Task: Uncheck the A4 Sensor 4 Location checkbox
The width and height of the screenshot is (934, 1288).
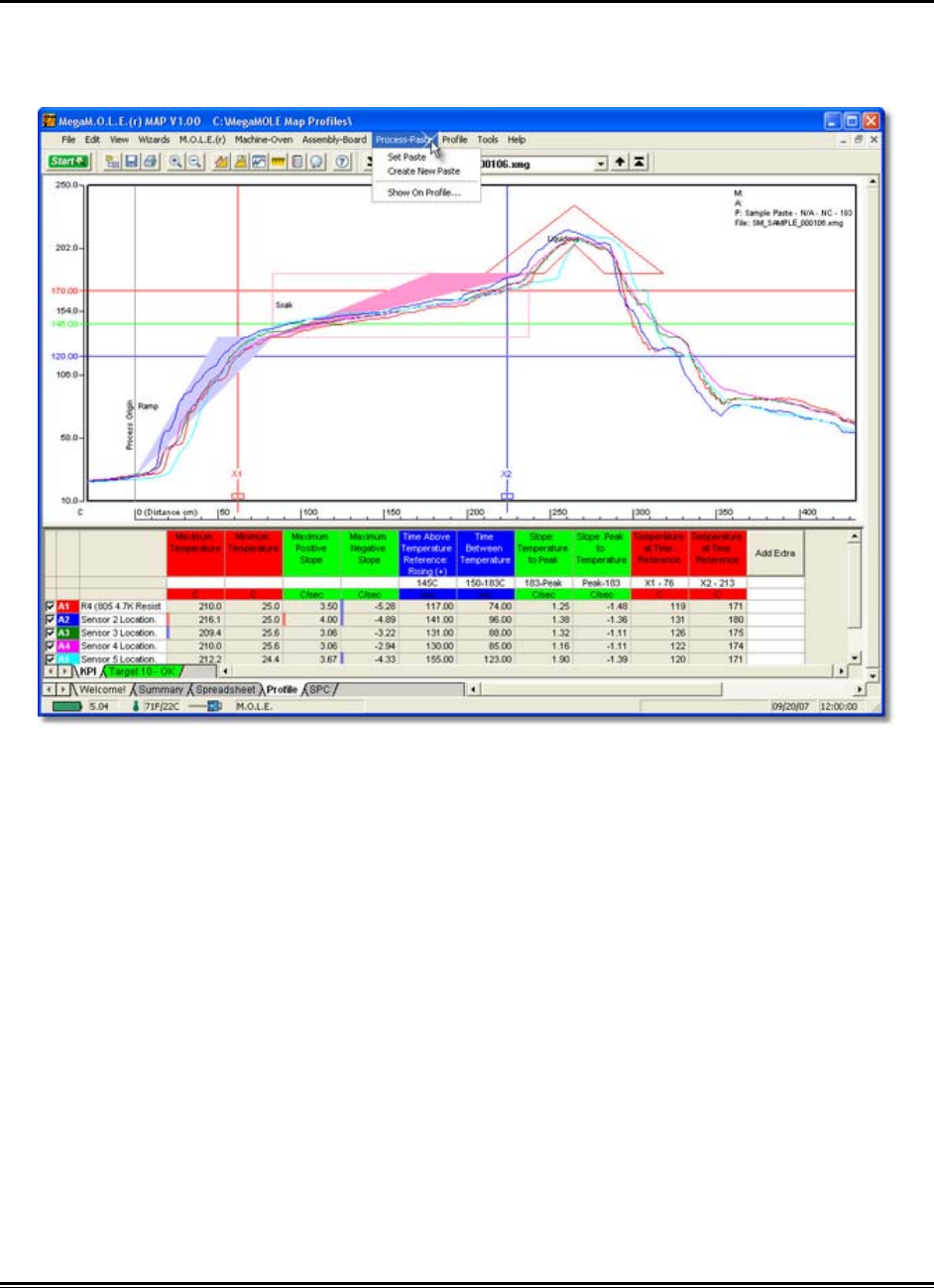Action: [x=50, y=645]
